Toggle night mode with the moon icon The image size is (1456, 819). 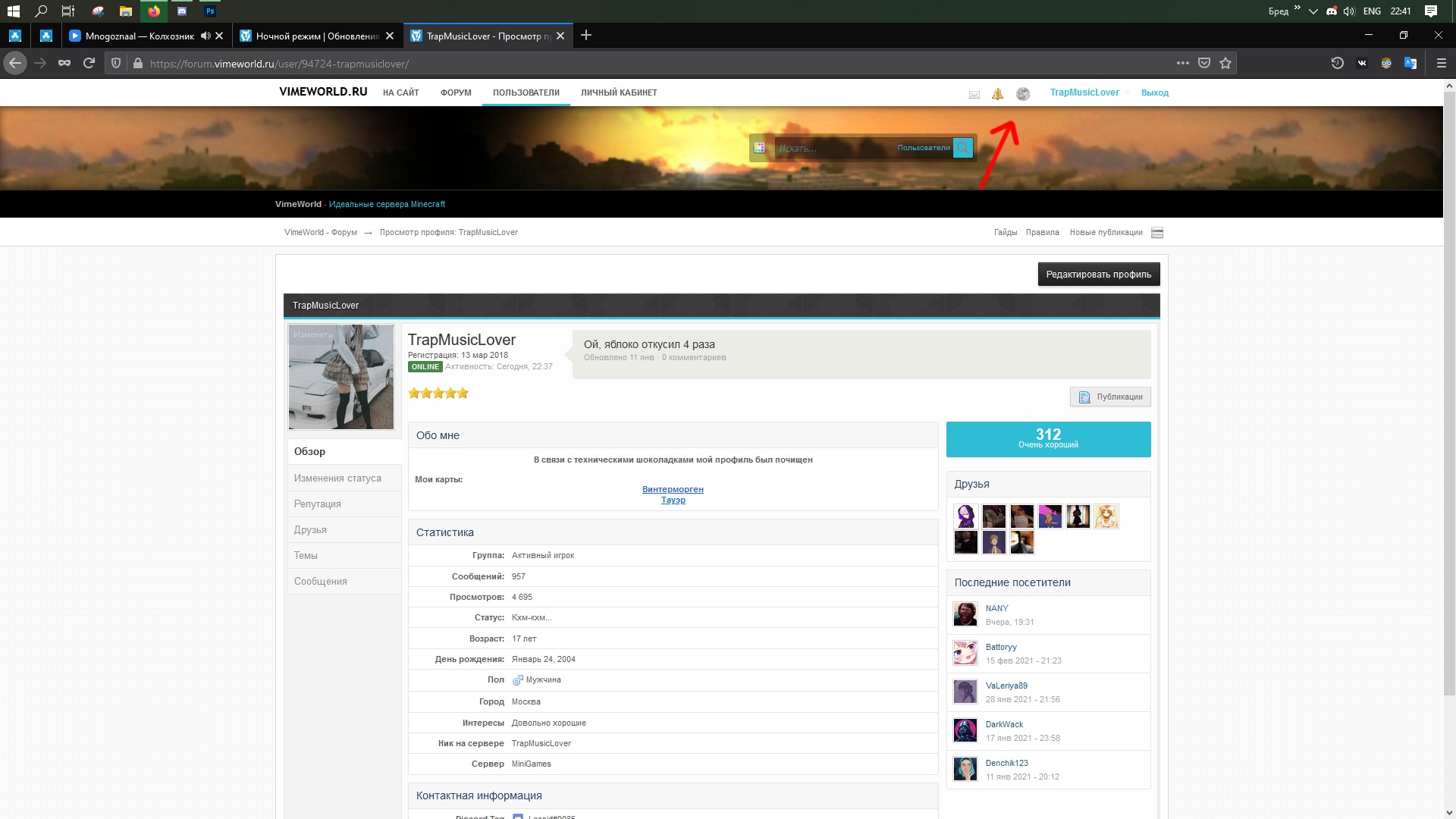[x=1023, y=94]
